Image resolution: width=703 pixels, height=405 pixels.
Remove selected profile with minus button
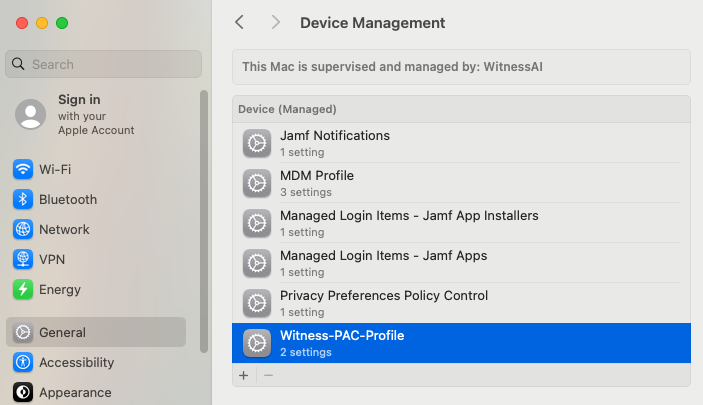coord(268,375)
